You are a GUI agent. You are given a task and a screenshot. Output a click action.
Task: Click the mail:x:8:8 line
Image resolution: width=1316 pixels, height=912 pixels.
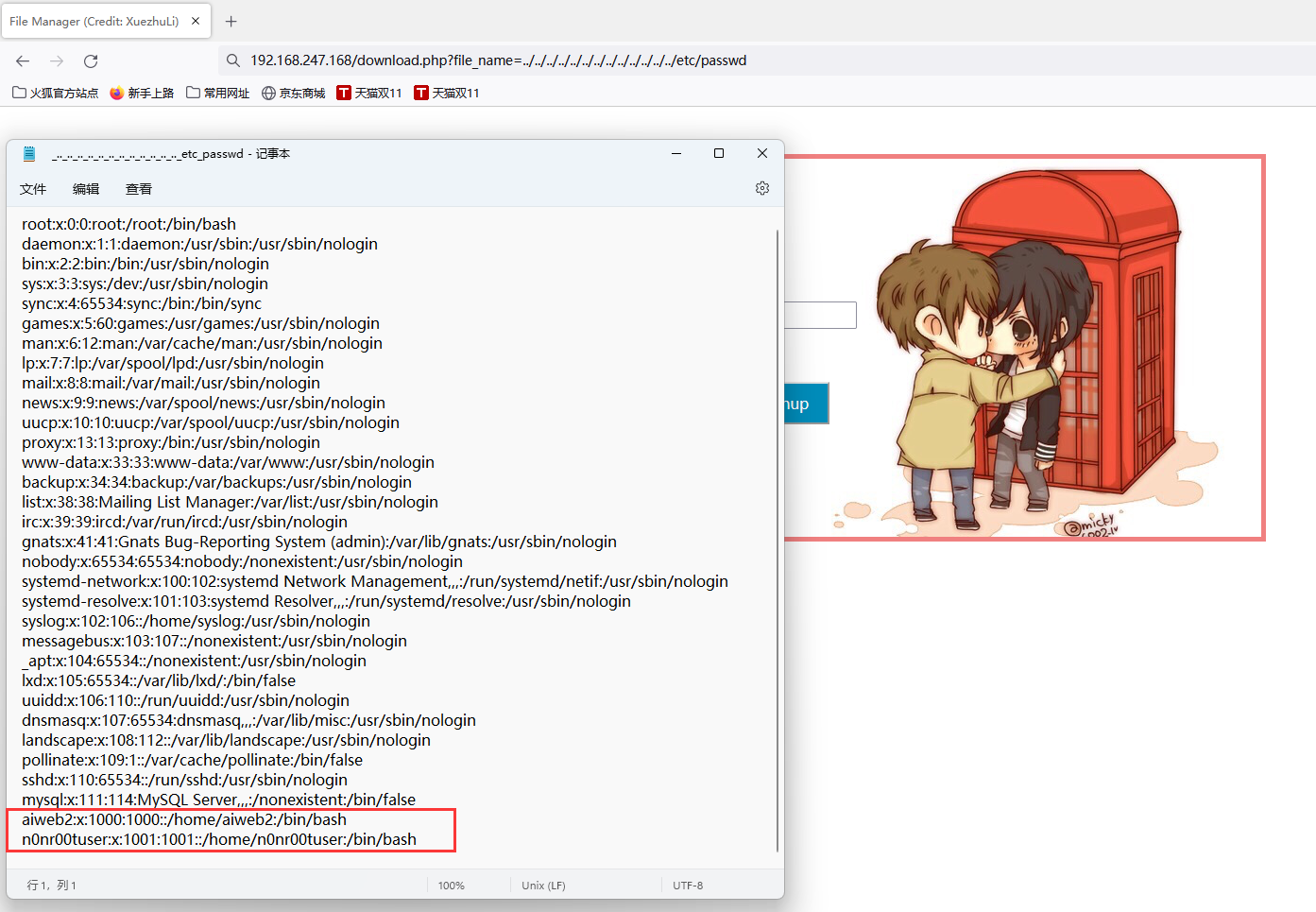click(171, 383)
